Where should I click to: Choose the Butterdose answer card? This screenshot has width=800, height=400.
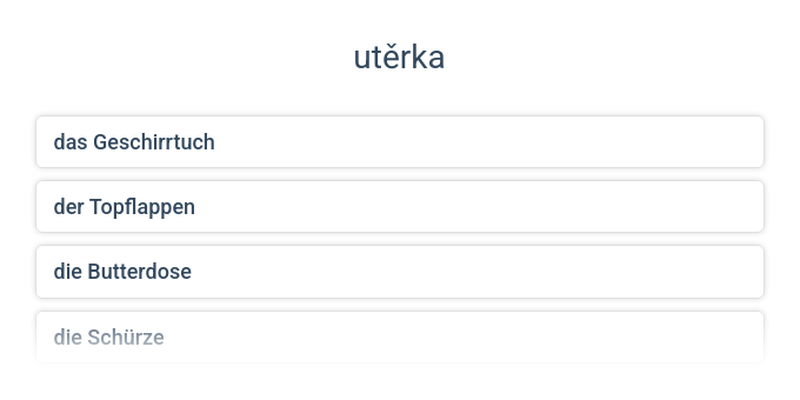coord(400,271)
